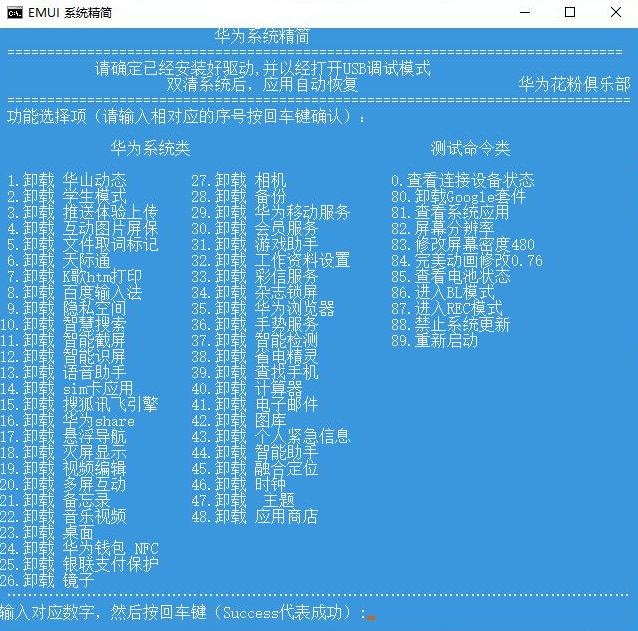Image resolution: width=638 pixels, height=631 pixels.
Task: Click menu entry 40 卸载 计算器
Action: pyautogui.click(x=246, y=389)
